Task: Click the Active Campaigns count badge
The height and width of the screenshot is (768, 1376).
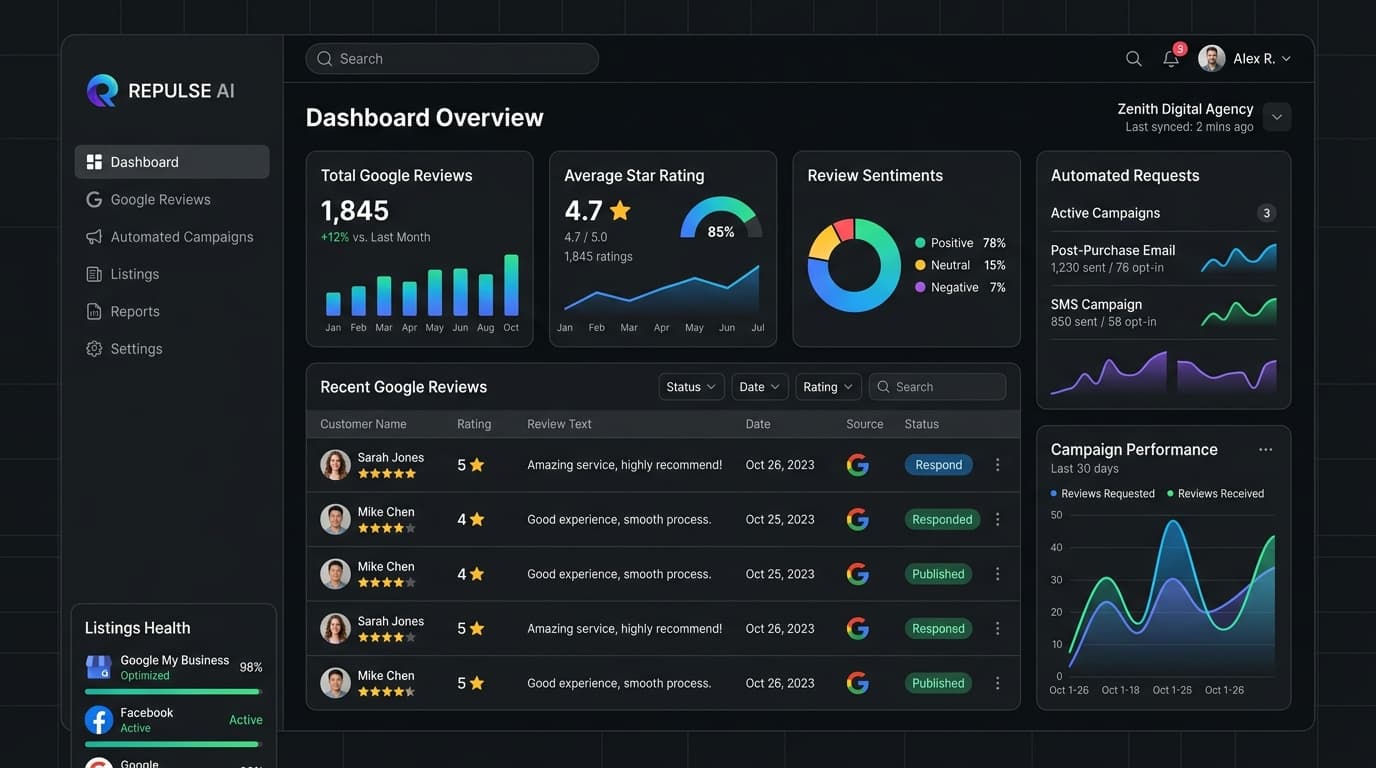Action: (x=1266, y=212)
